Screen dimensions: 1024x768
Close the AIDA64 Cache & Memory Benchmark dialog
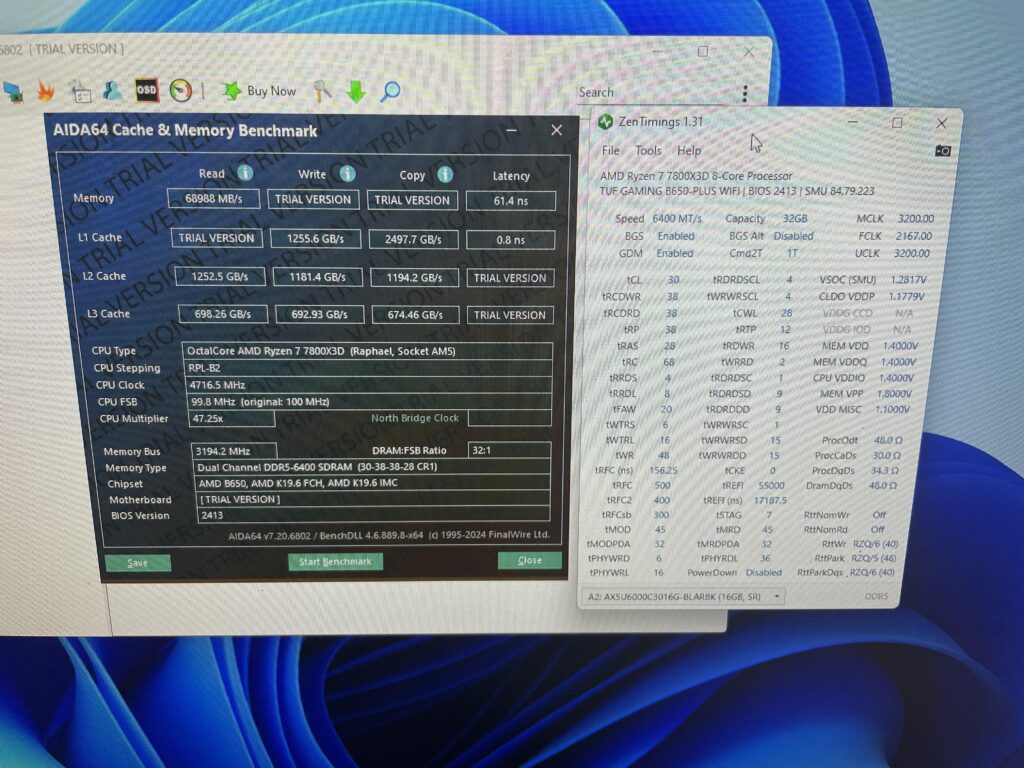pyautogui.click(x=556, y=130)
